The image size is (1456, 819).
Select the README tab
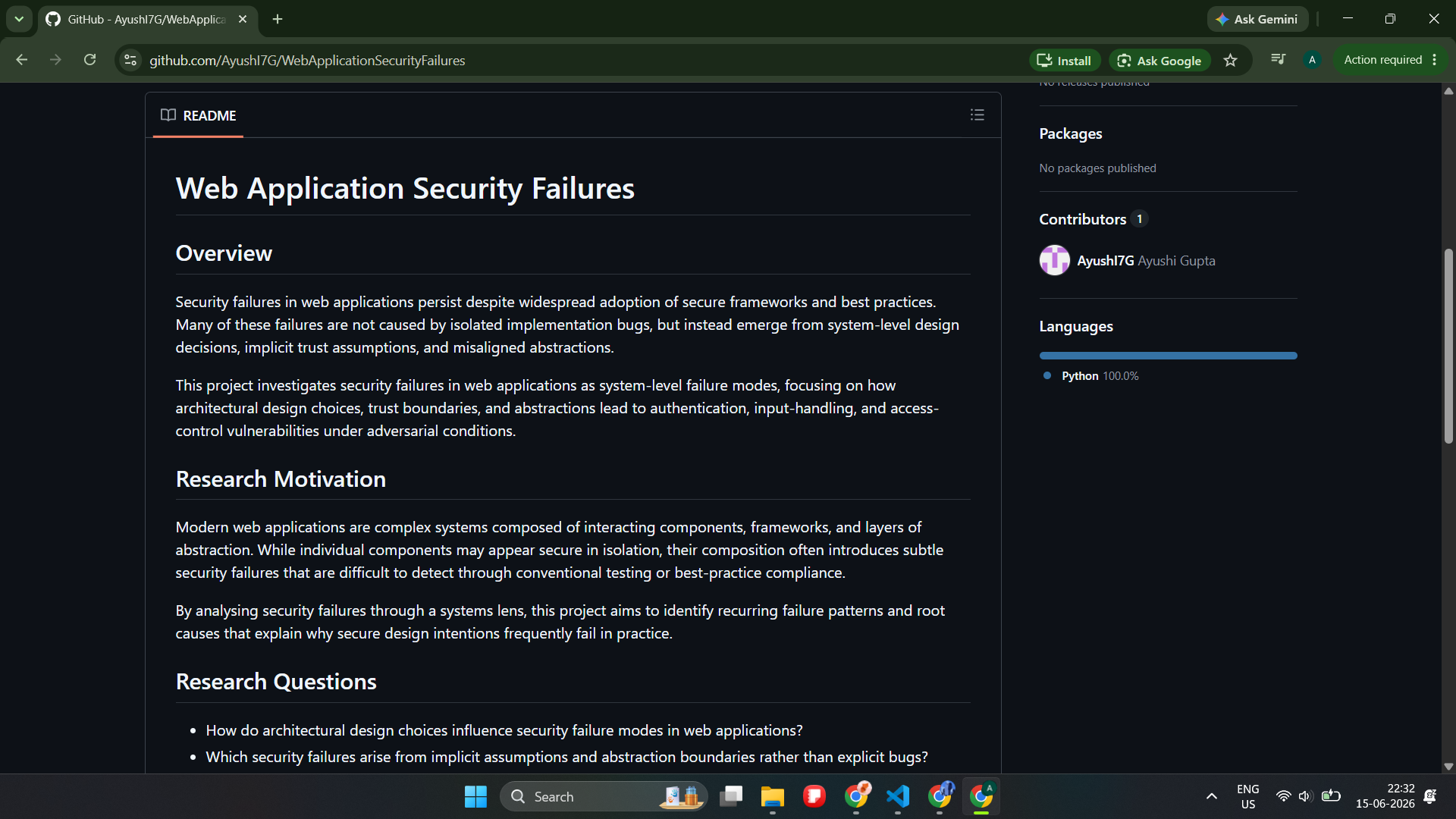click(199, 115)
